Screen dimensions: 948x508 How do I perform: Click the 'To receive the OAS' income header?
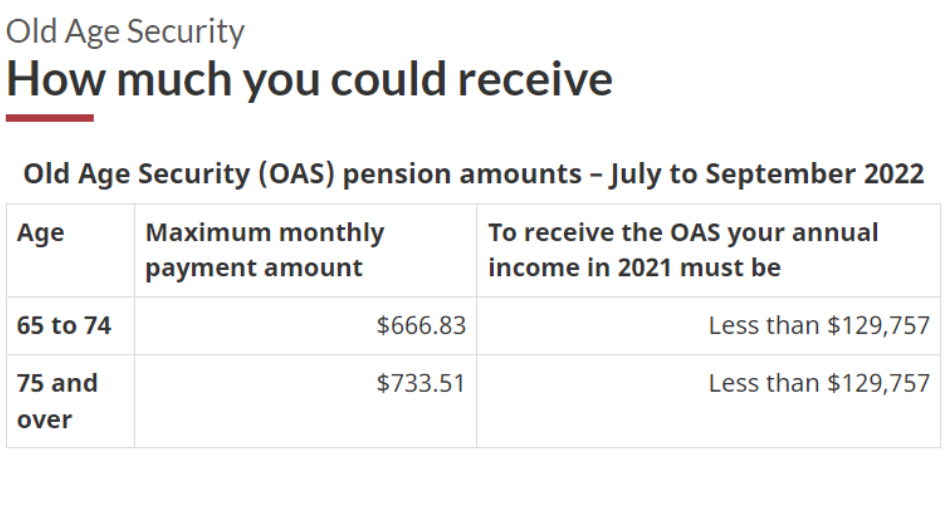point(683,250)
